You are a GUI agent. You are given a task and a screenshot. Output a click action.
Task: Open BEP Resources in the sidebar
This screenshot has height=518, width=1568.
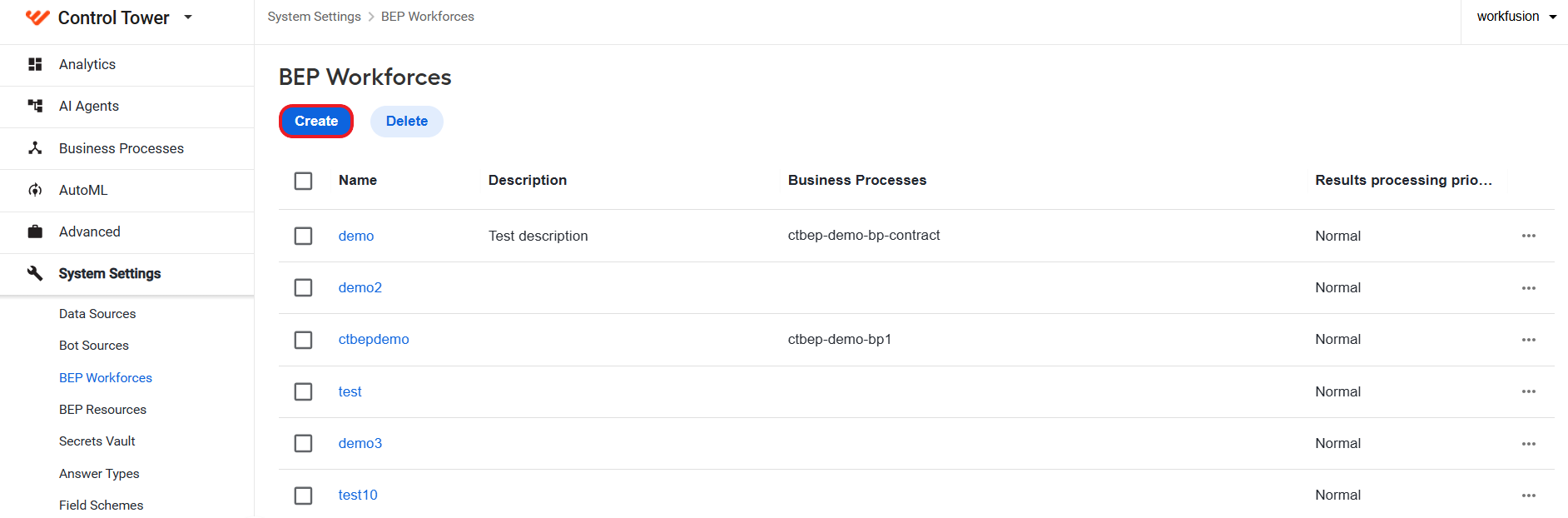pyautogui.click(x=102, y=410)
